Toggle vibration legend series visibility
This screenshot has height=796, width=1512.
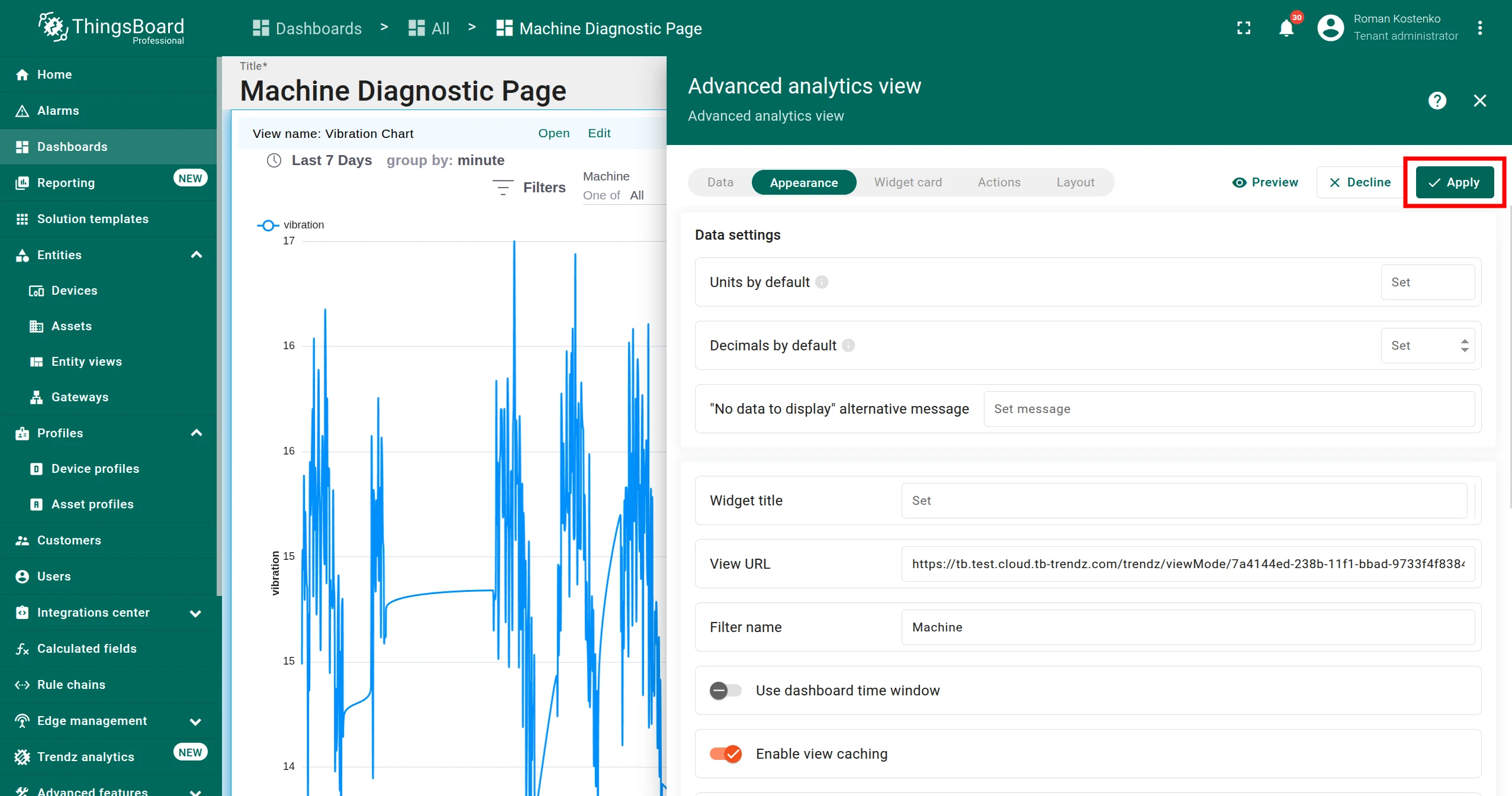(x=290, y=225)
